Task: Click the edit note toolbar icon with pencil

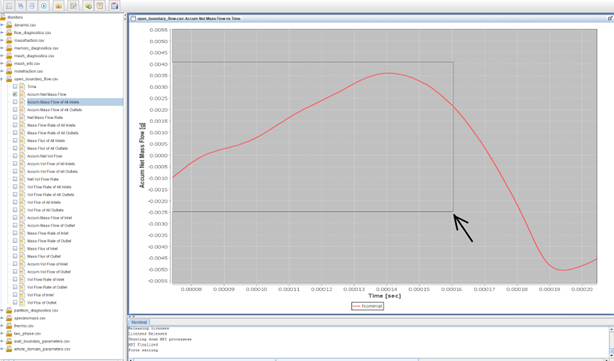Action: point(73,5)
